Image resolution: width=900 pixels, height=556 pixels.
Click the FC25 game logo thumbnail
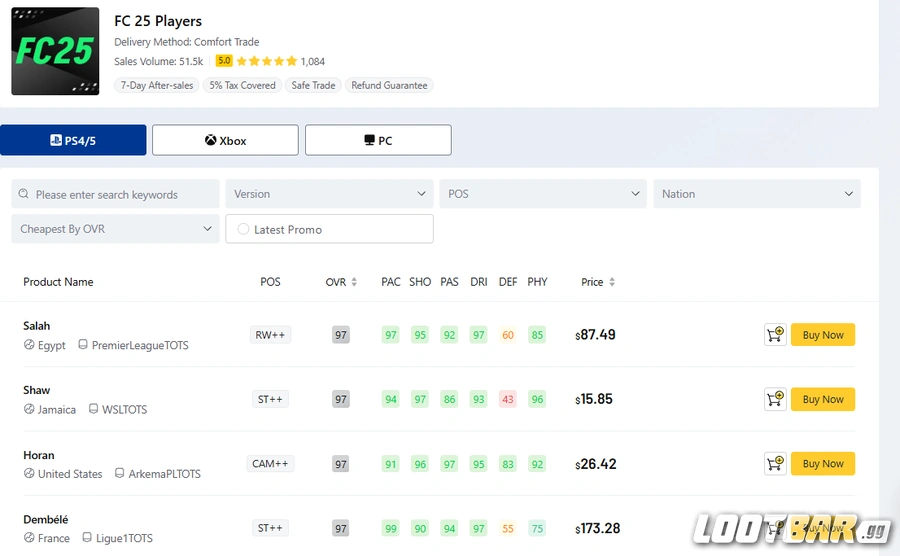click(55, 51)
